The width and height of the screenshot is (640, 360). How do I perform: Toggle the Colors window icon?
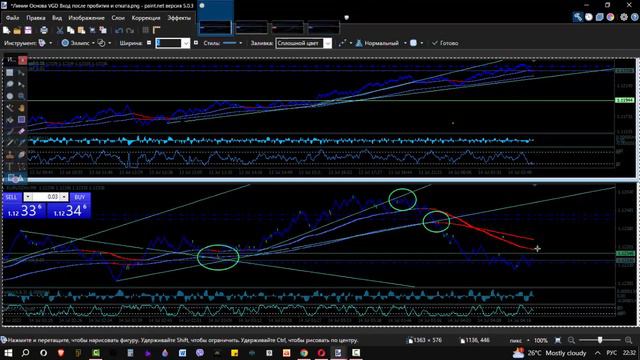point(611,17)
